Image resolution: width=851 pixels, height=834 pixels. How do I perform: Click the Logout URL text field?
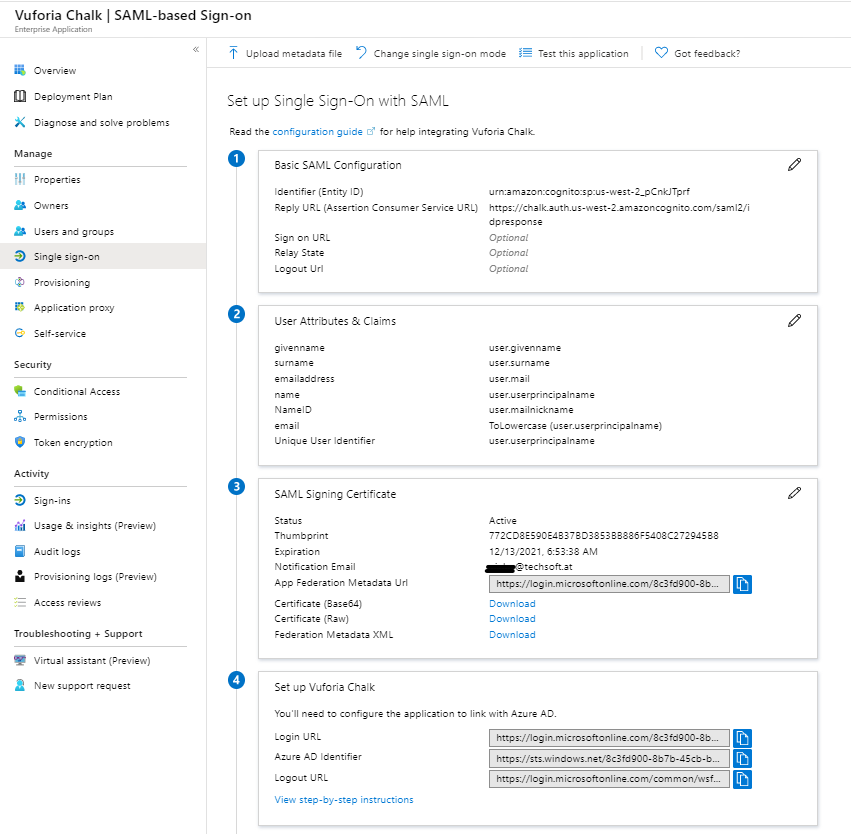click(x=609, y=779)
